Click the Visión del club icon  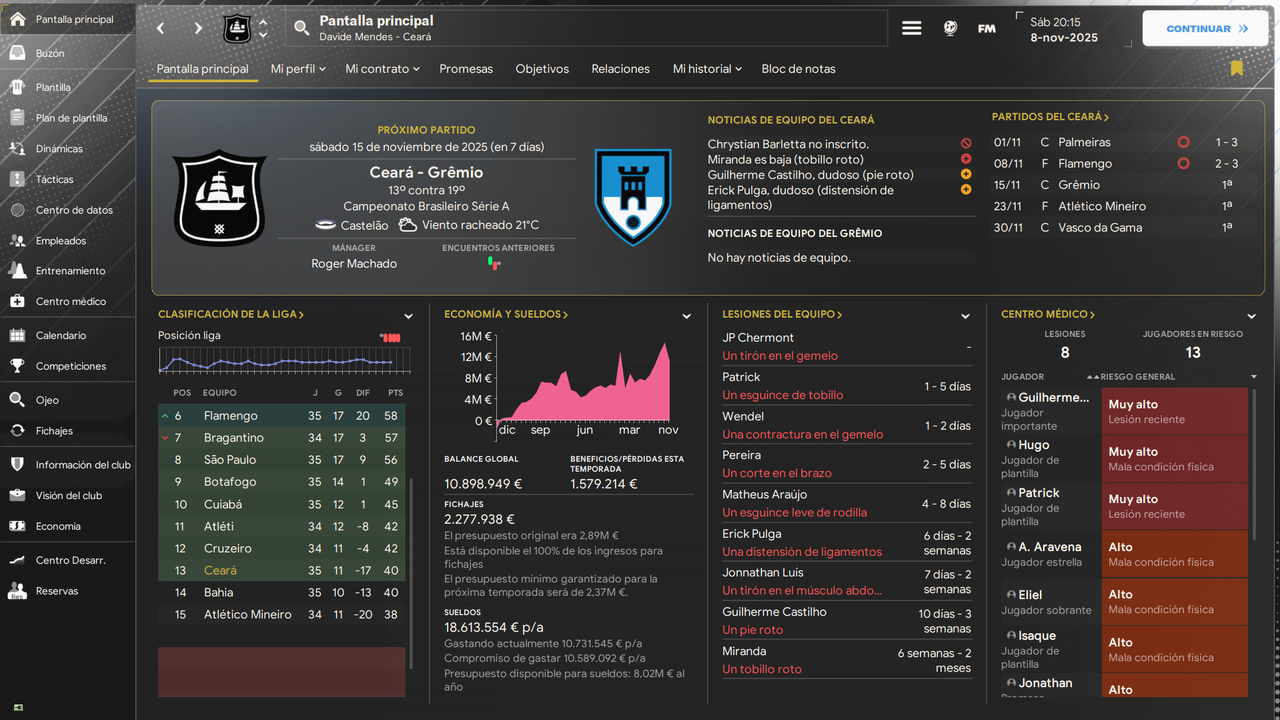(17, 495)
